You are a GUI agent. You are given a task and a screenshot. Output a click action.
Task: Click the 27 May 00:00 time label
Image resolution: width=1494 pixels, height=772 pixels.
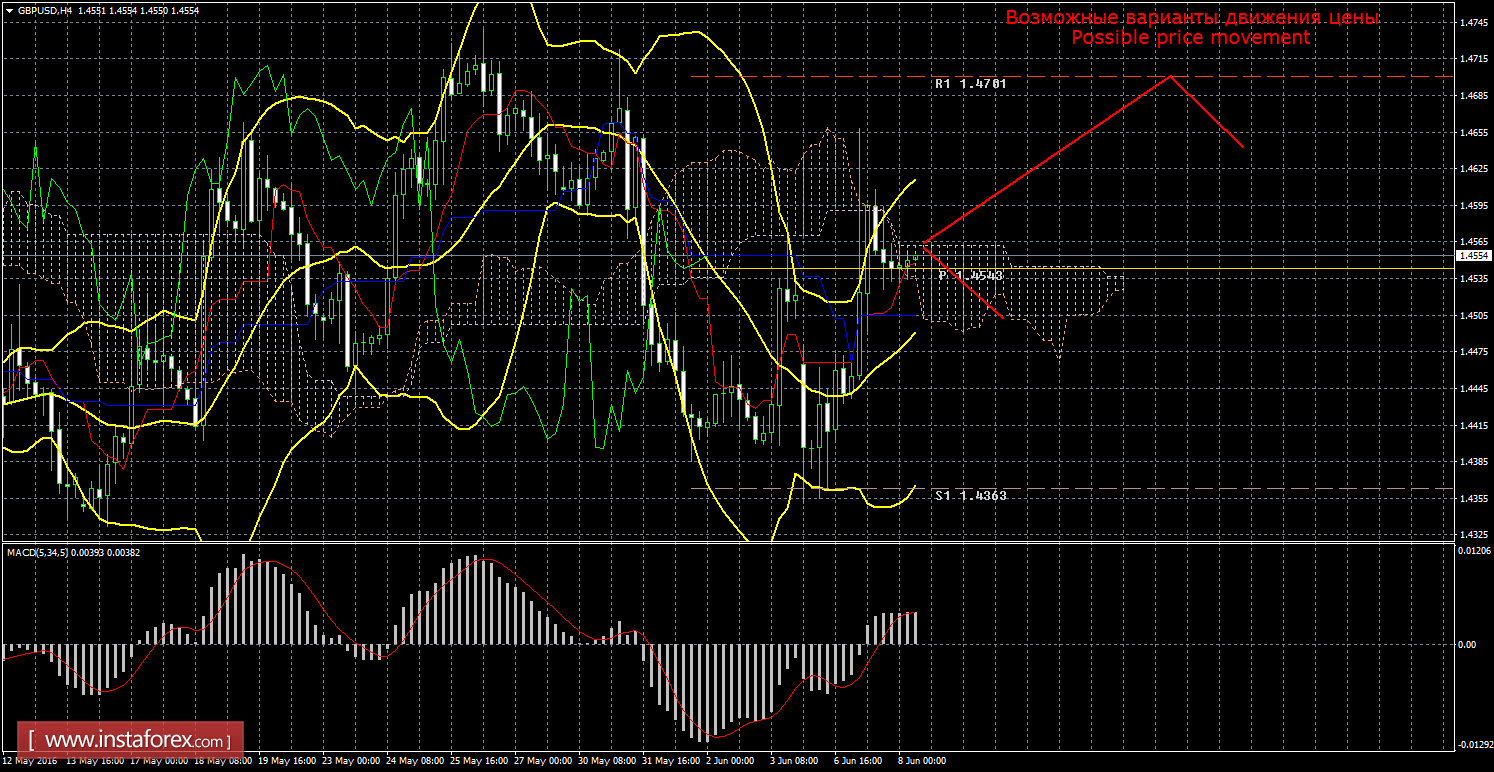click(x=541, y=761)
